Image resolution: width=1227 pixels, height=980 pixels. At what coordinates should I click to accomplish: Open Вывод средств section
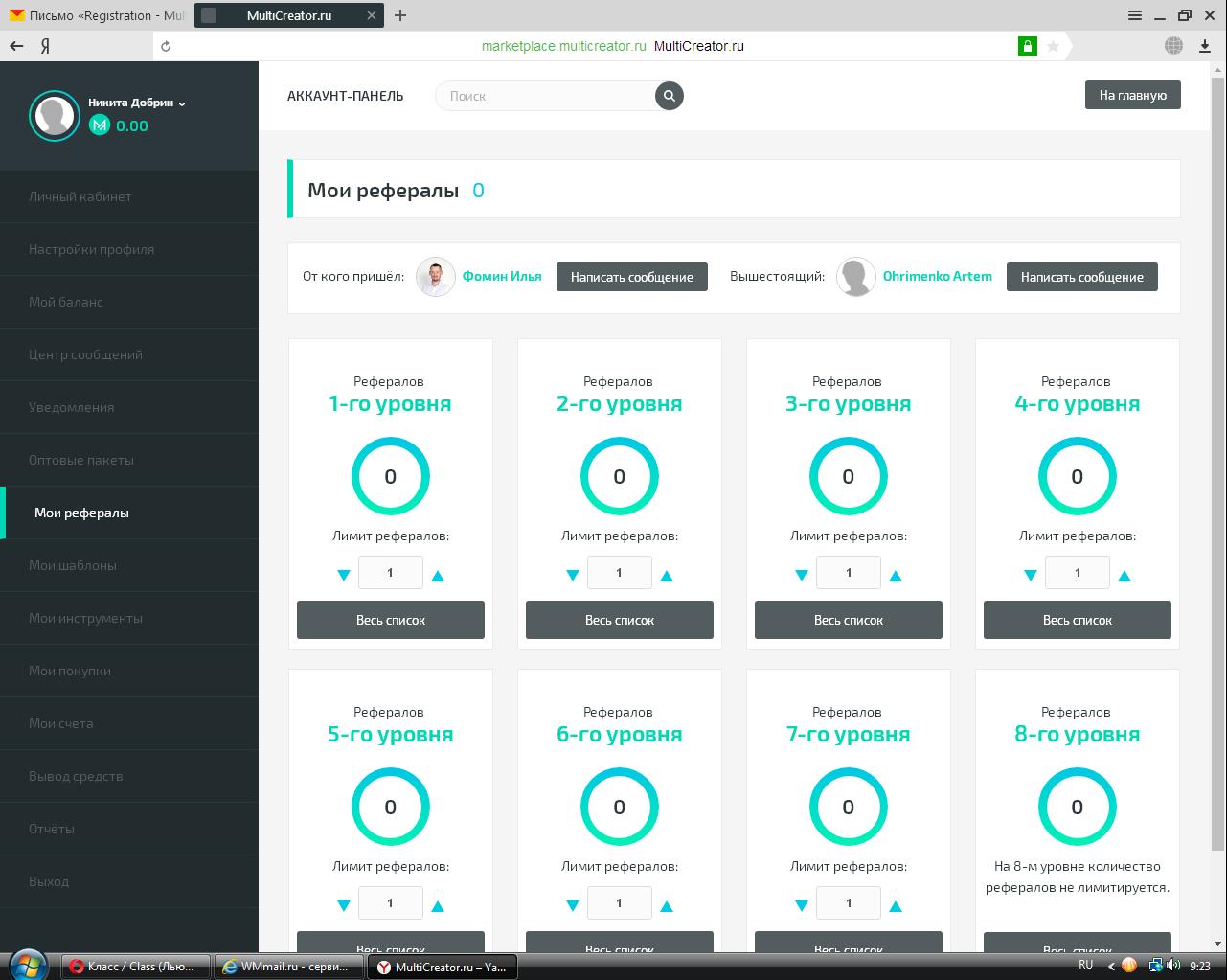129,776
